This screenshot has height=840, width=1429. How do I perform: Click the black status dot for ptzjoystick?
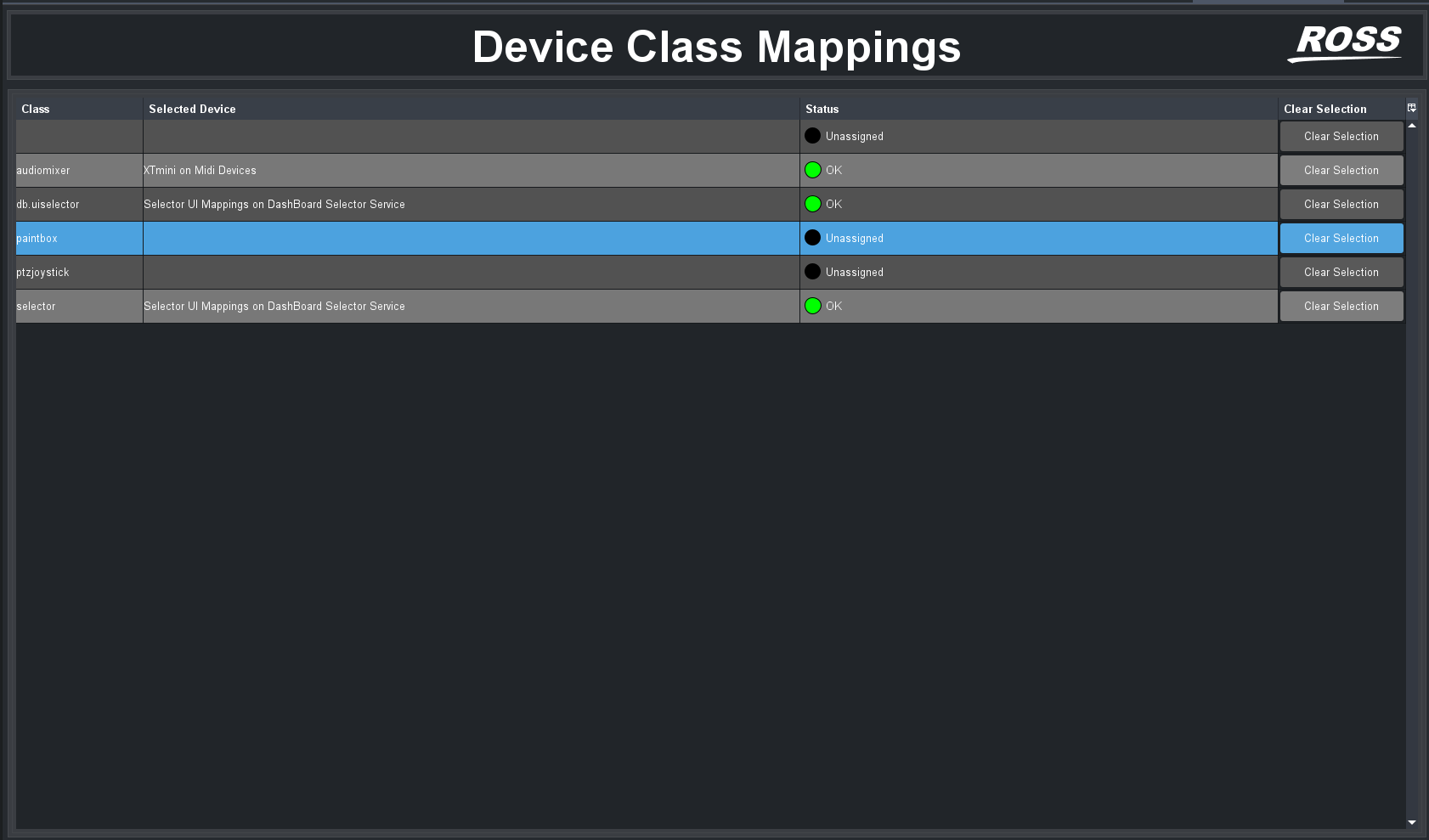813,272
